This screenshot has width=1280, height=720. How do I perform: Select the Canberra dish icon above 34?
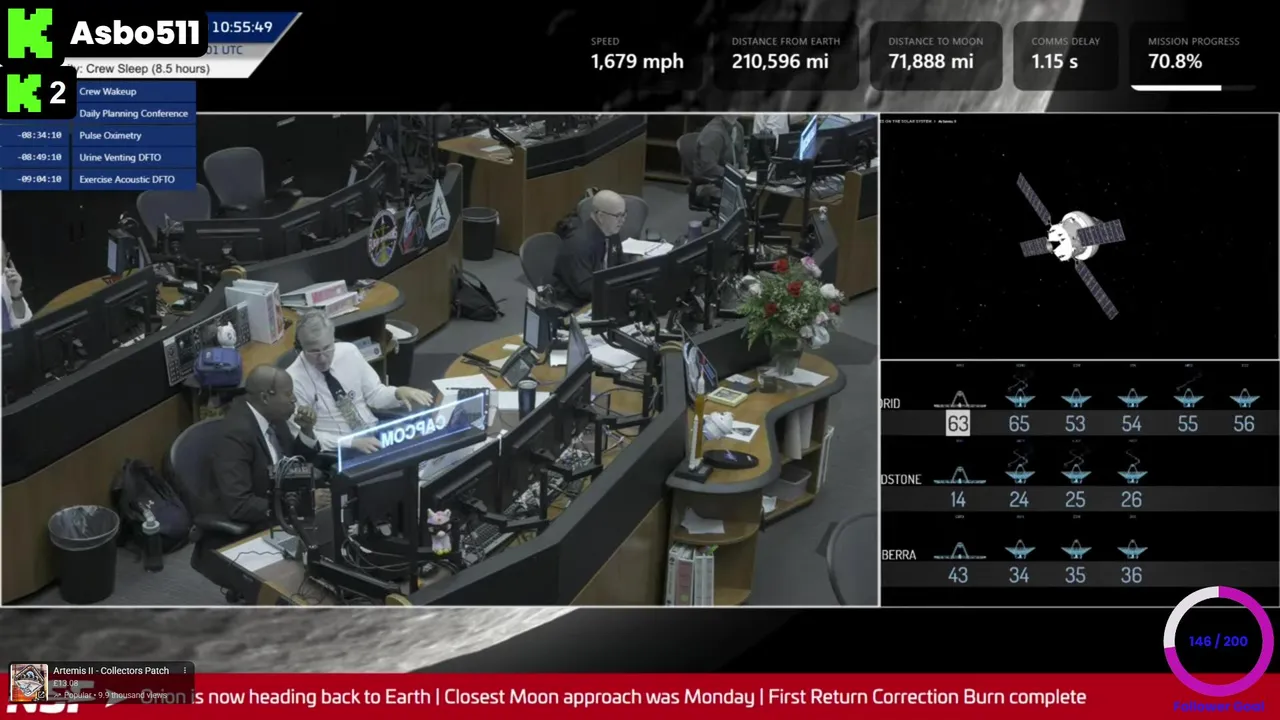1019,550
